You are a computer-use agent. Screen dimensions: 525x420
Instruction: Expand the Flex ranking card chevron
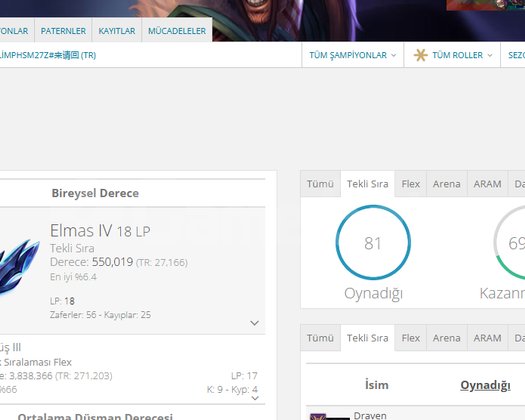coord(255,398)
